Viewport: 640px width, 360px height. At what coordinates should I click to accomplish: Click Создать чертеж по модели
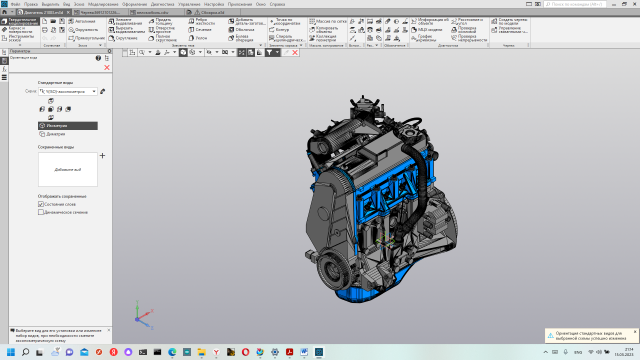pos(509,21)
